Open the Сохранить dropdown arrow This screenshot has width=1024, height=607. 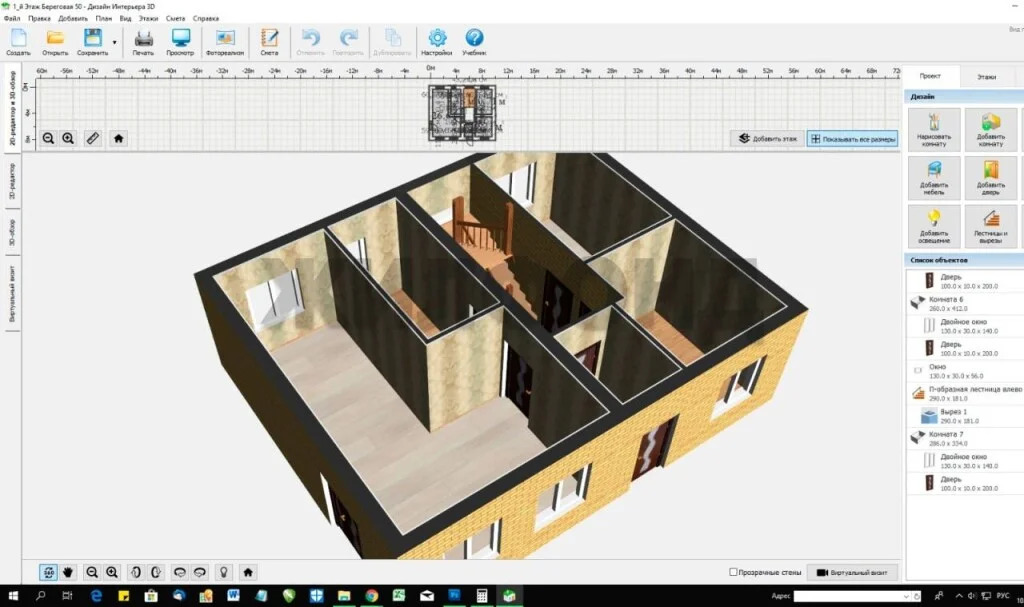[114, 43]
